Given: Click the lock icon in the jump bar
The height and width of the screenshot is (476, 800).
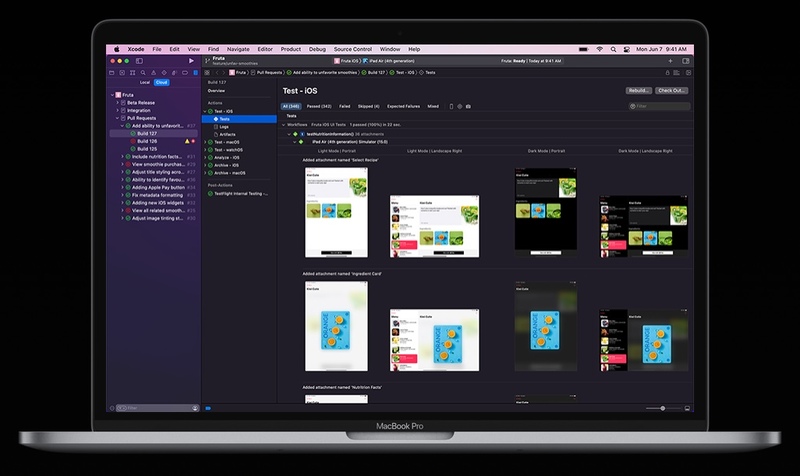Looking at the screenshot, I should (x=667, y=72).
